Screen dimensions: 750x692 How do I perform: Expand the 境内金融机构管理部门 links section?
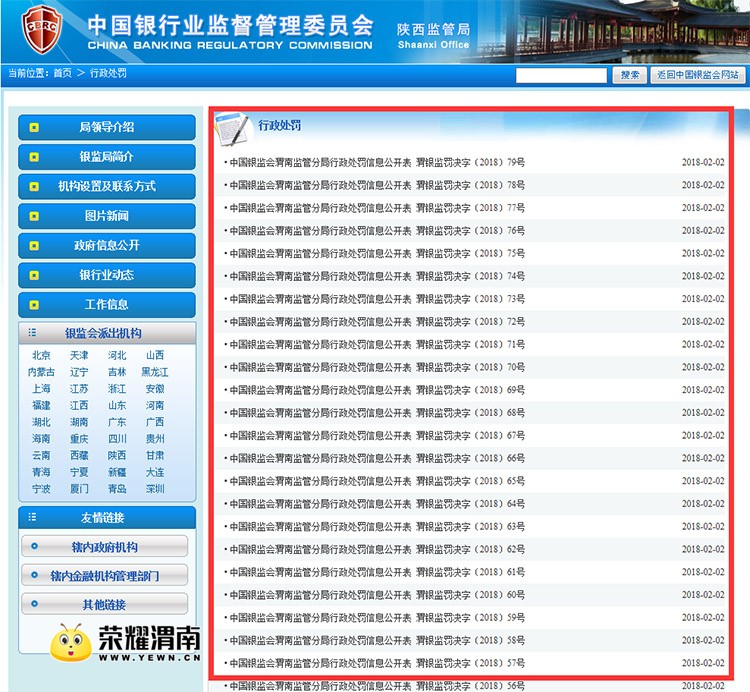pos(105,576)
